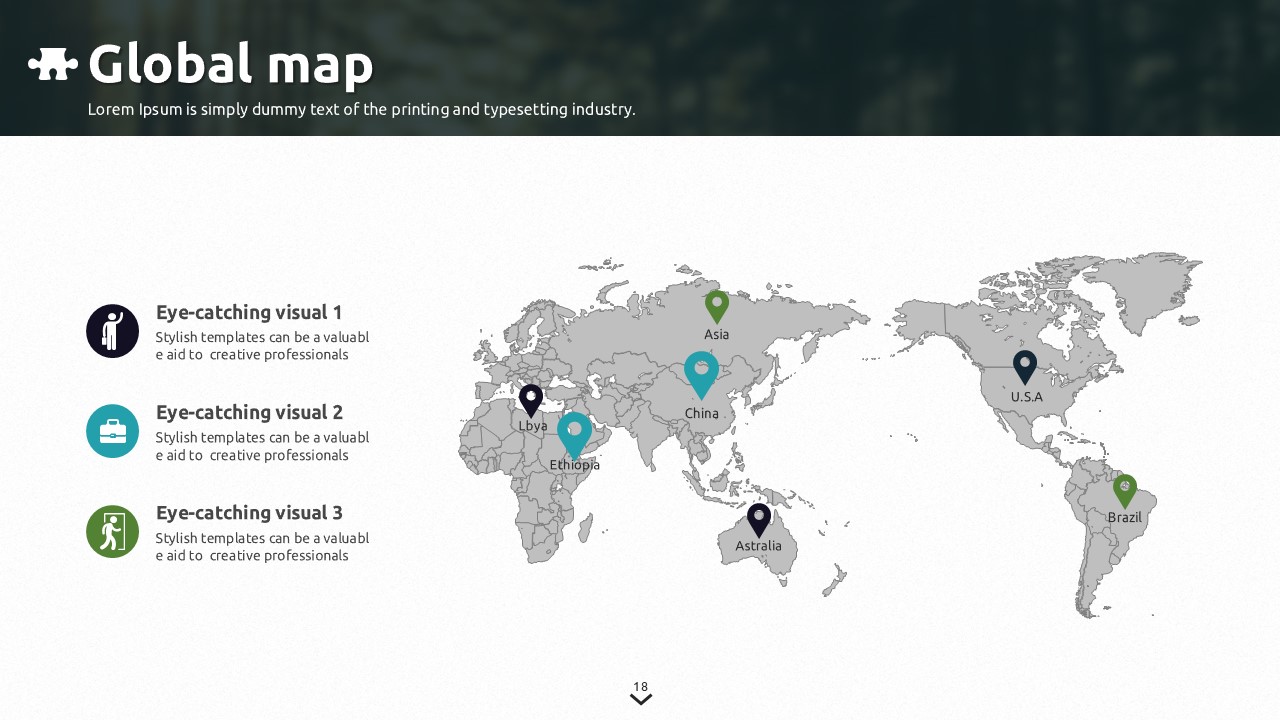
Task: Click the 'Eye-catching visual 2' heading
Action: 249,412
